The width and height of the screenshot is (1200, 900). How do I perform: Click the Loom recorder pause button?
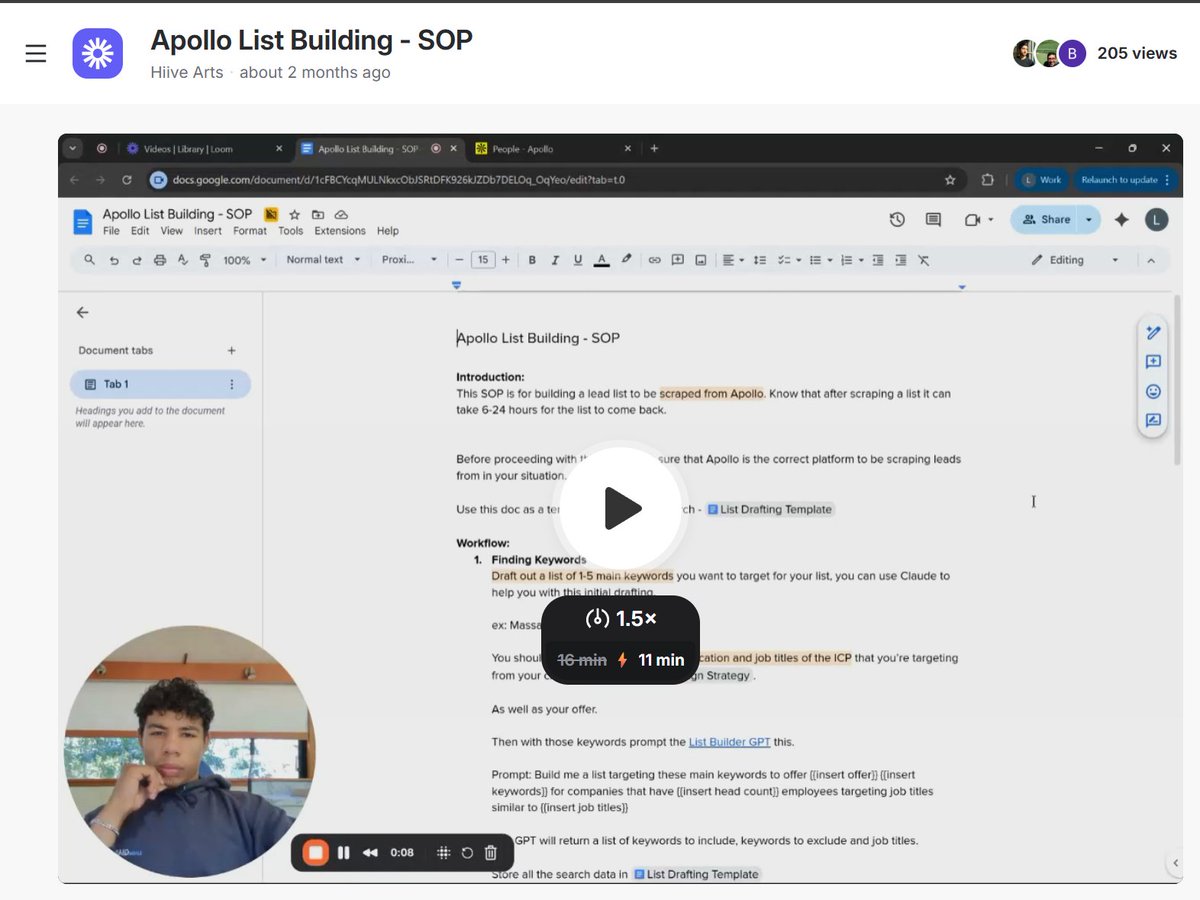[x=343, y=853]
